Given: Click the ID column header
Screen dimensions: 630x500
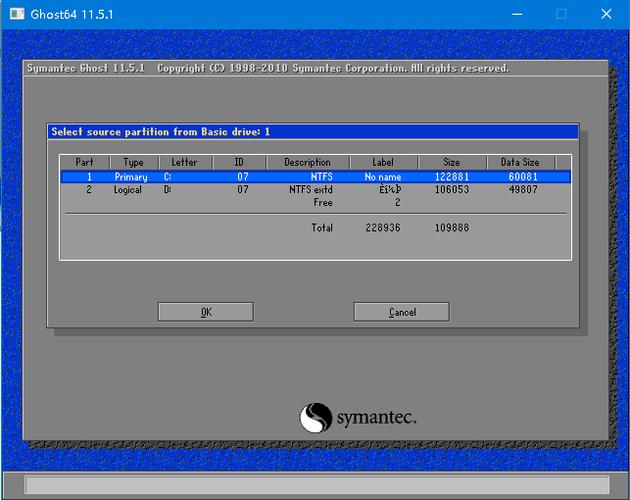Looking at the screenshot, I should tap(239, 162).
